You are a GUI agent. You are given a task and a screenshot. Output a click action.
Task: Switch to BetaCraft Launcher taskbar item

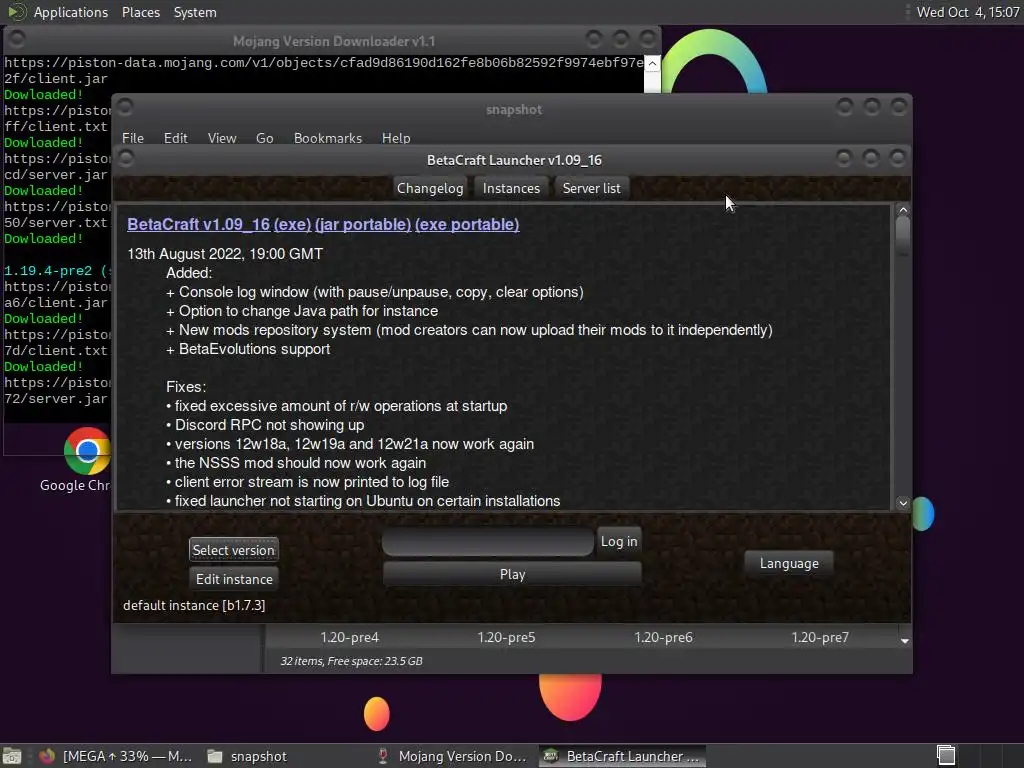(x=622, y=756)
